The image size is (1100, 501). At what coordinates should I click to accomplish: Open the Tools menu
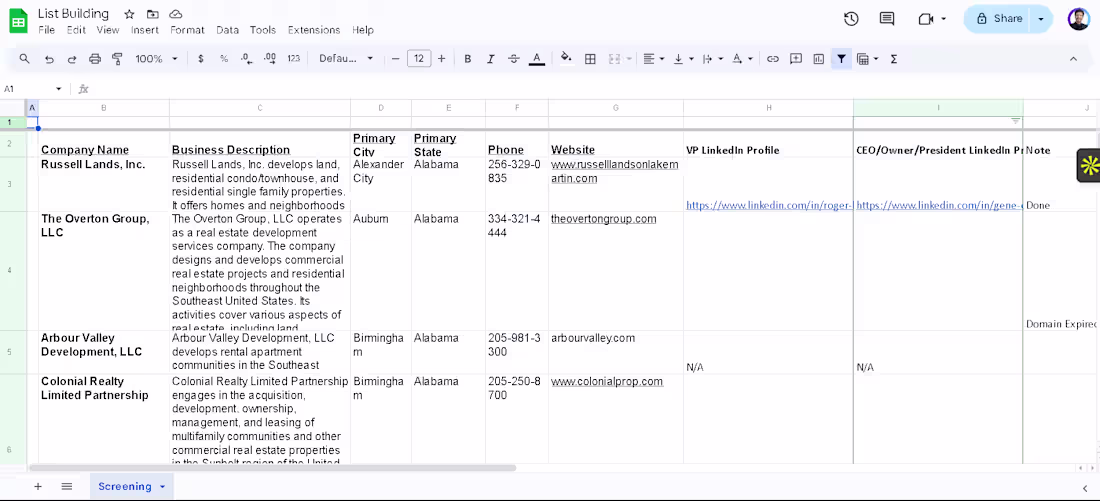coord(263,30)
